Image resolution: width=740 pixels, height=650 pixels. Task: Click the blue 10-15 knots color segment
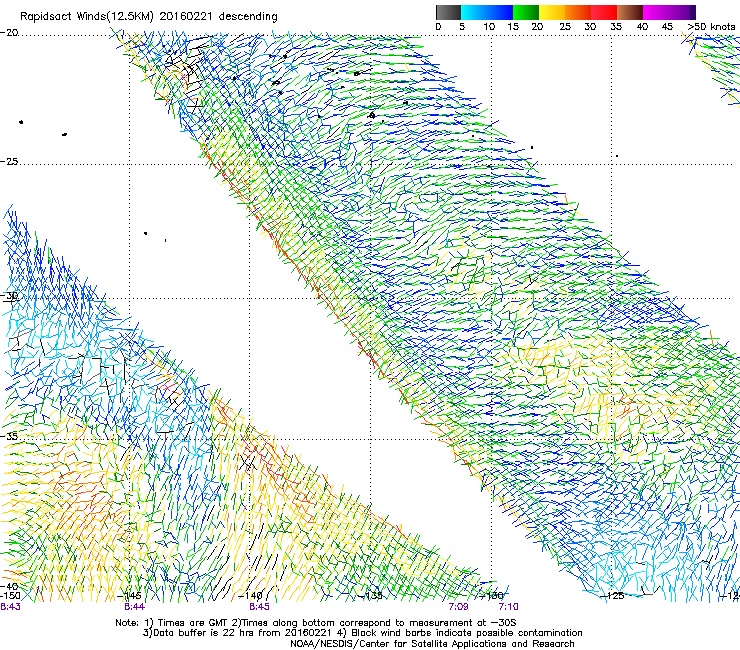coord(500,12)
